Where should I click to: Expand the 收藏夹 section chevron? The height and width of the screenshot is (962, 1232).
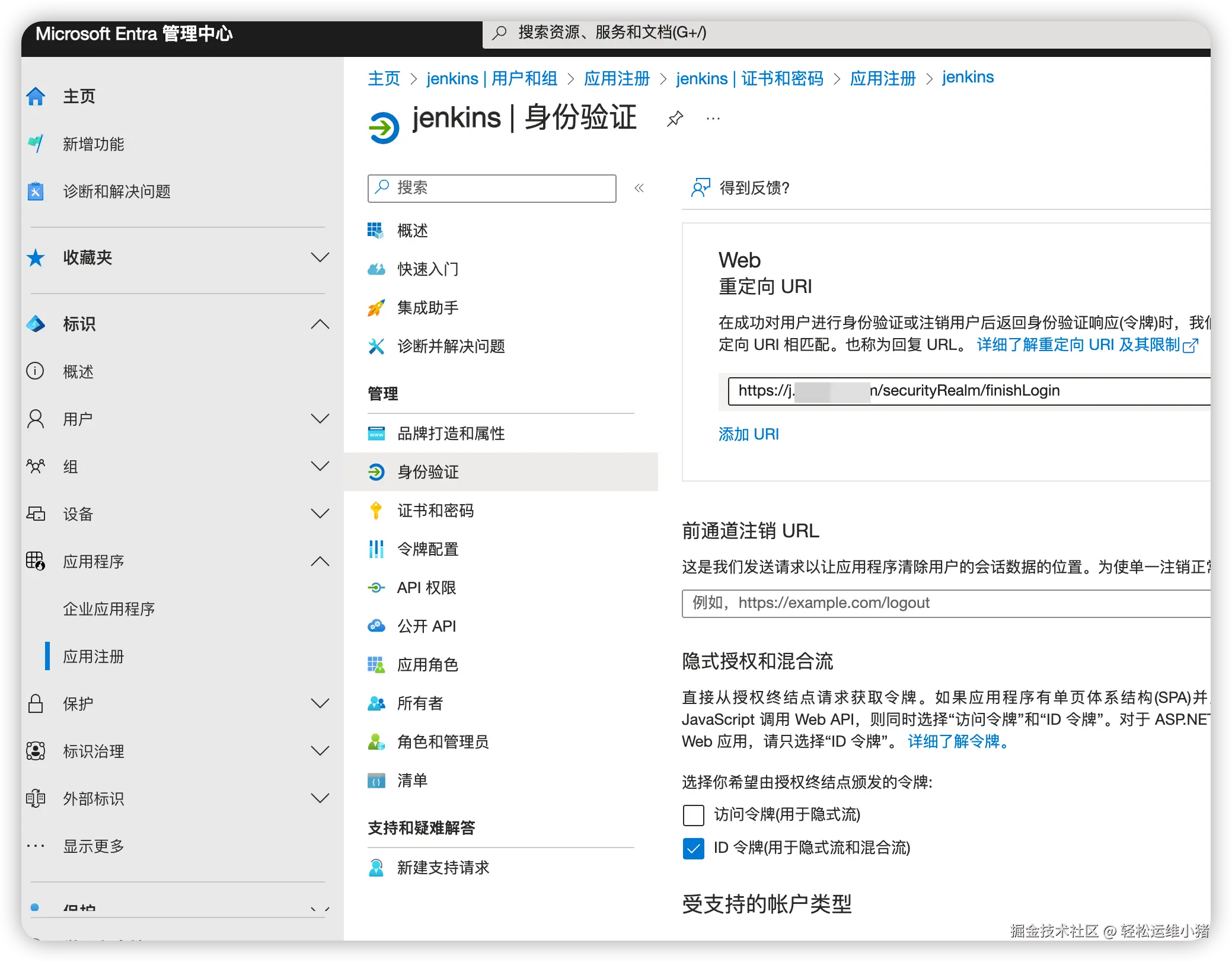pyautogui.click(x=320, y=257)
